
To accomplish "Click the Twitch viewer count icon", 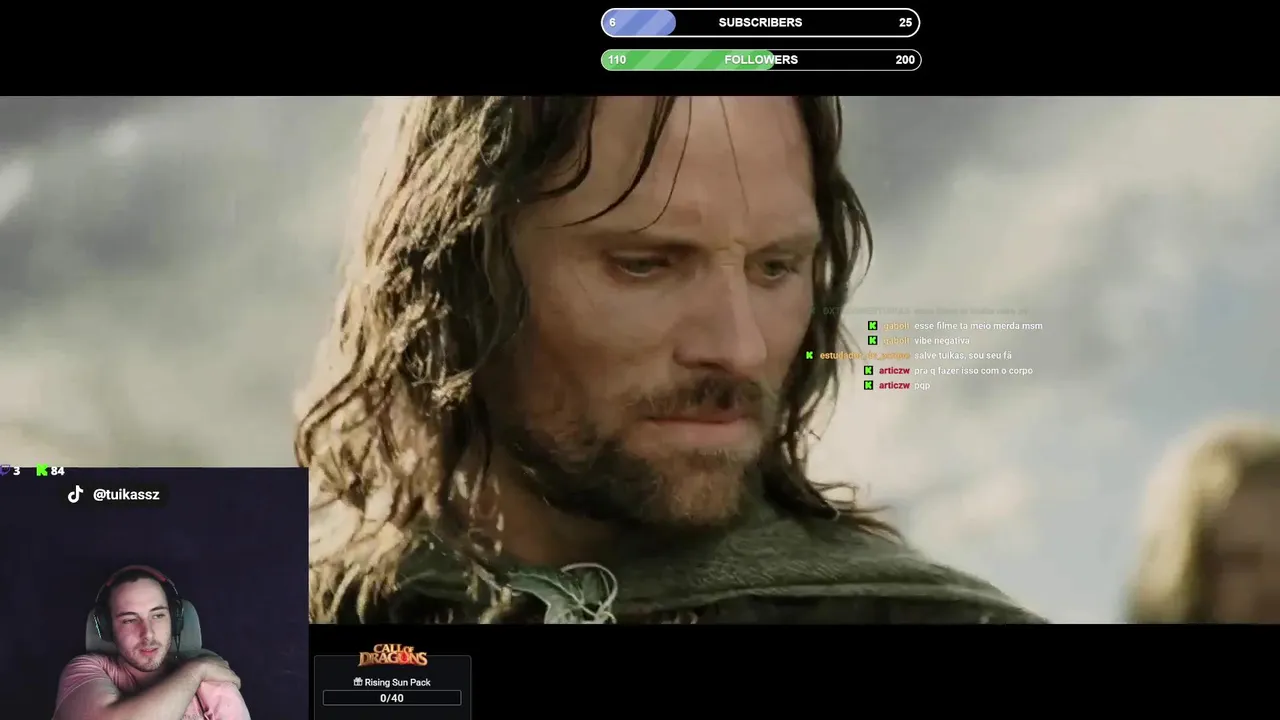I will [x=5, y=470].
